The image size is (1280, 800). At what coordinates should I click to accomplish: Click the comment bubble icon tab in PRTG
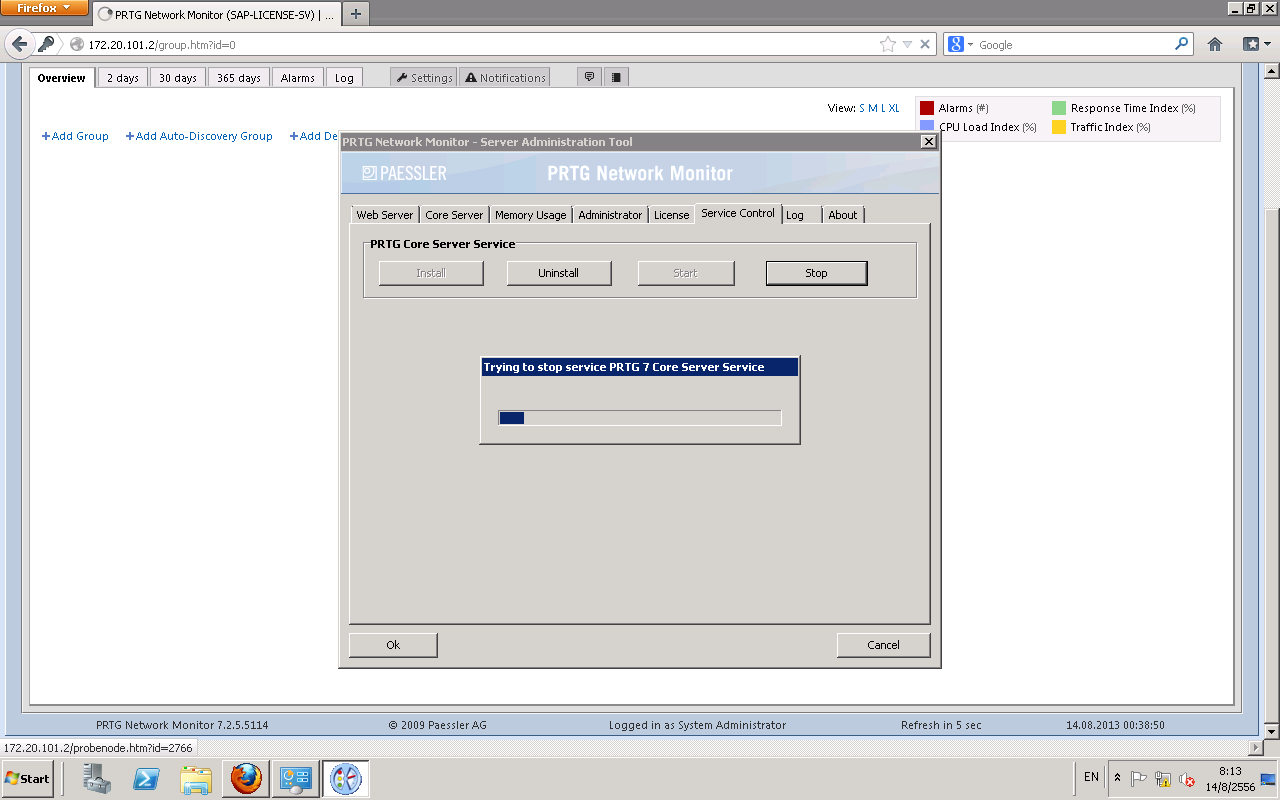click(590, 77)
